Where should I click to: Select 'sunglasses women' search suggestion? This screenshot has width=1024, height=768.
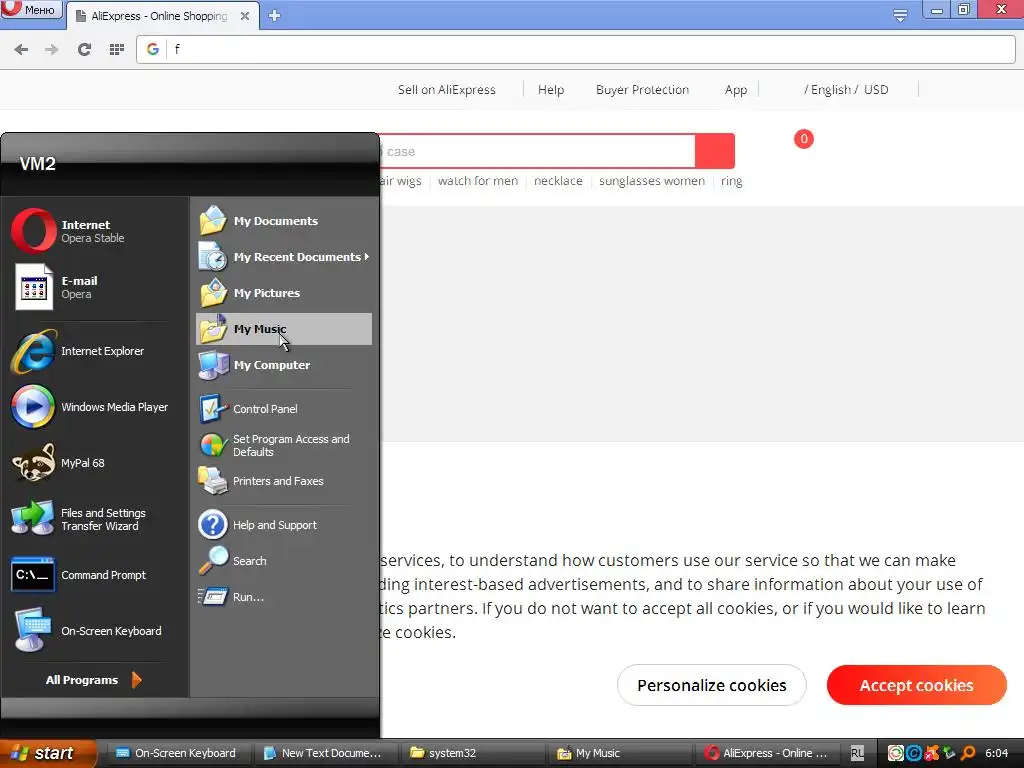coord(652,181)
